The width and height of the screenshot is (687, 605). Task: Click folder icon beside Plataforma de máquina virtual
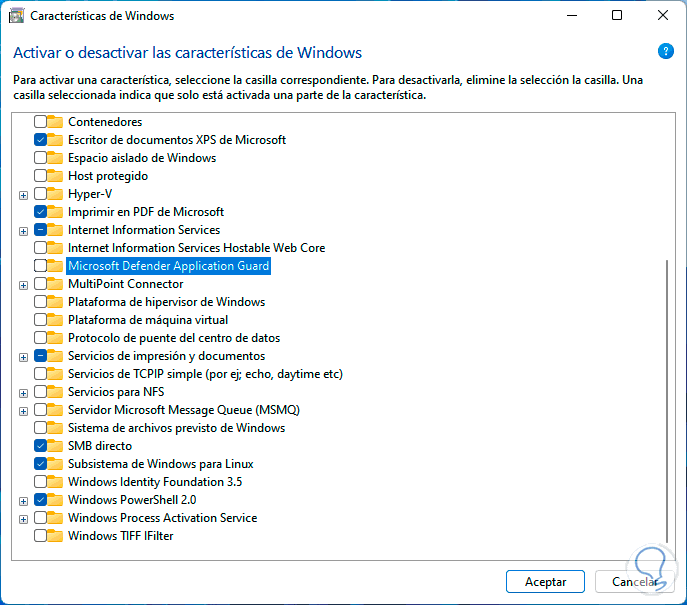point(55,319)
